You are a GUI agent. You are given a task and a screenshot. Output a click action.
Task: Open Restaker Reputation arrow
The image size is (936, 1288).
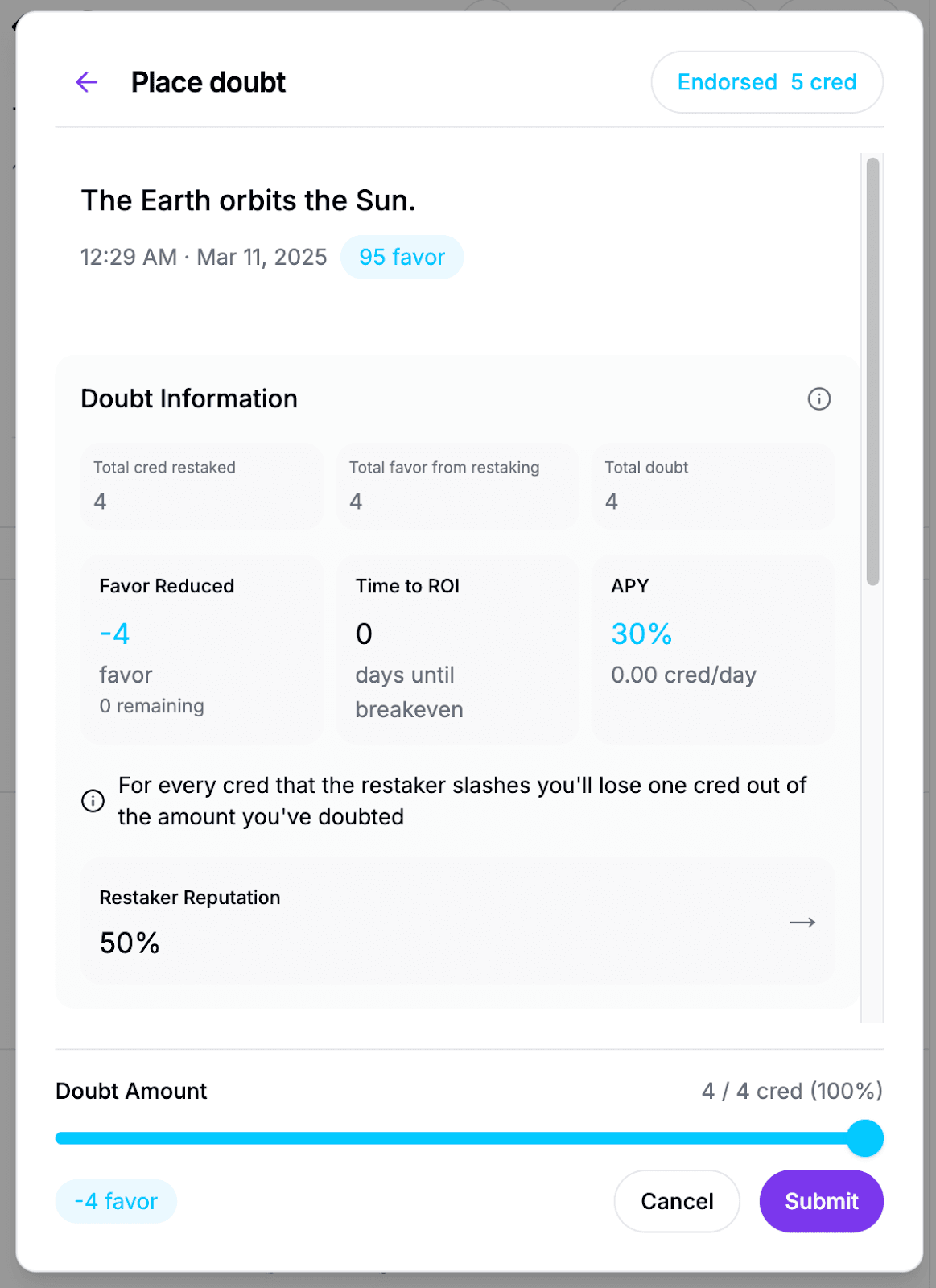point(802,922)
